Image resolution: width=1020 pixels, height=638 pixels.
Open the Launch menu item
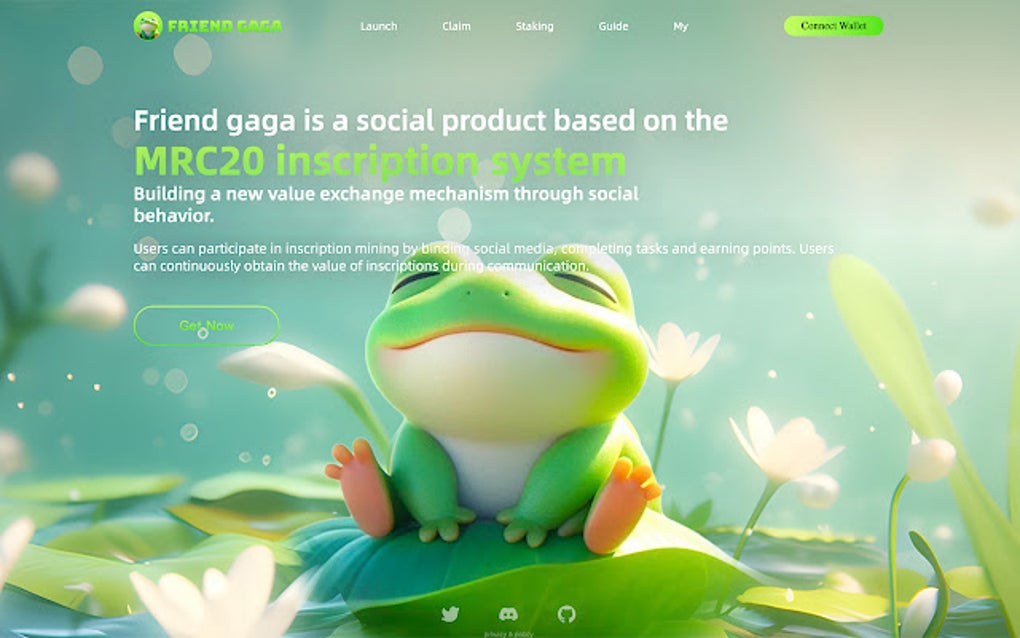point(379,26)
